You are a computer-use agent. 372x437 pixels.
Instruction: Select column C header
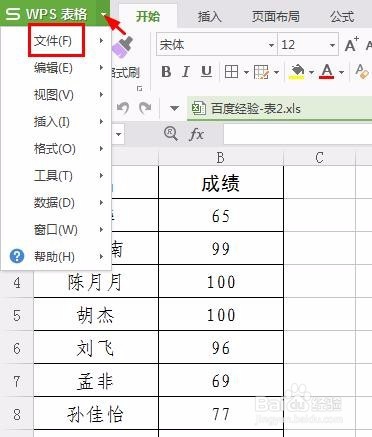click(320, 157)
